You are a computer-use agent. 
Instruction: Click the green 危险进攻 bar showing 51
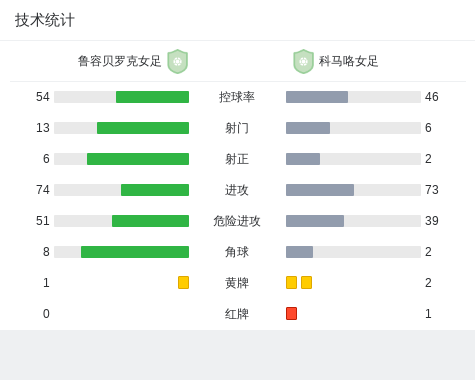150,221
